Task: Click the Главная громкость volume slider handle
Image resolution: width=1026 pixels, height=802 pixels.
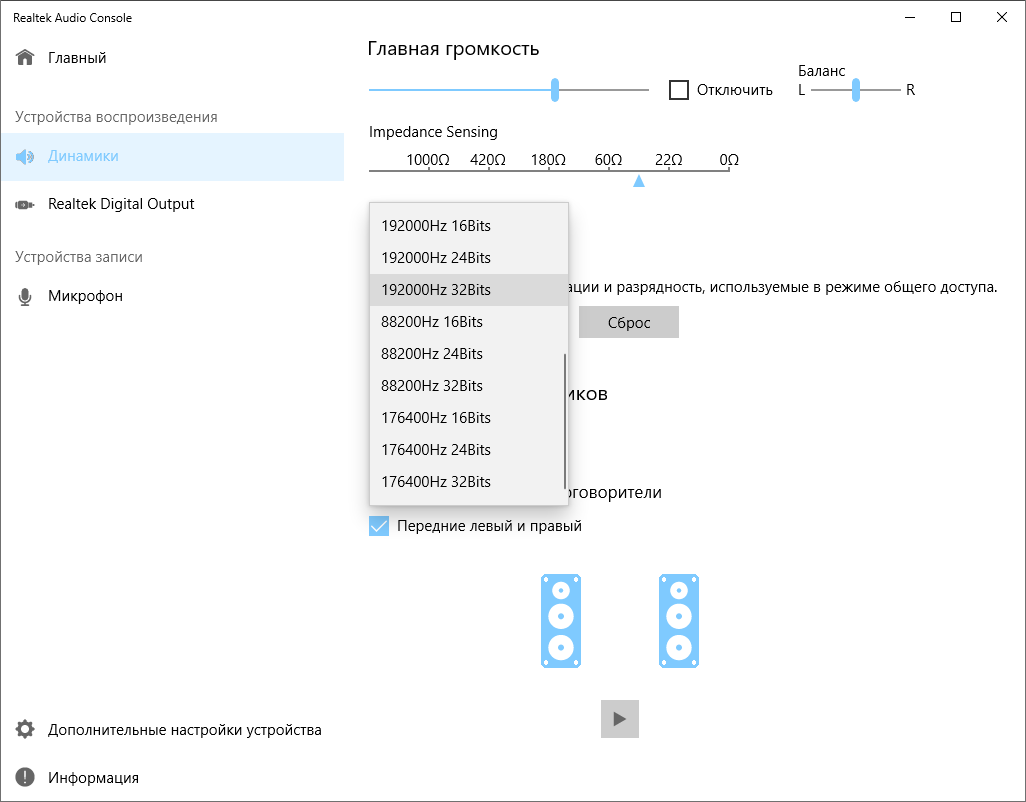Action: coord(555,90)
